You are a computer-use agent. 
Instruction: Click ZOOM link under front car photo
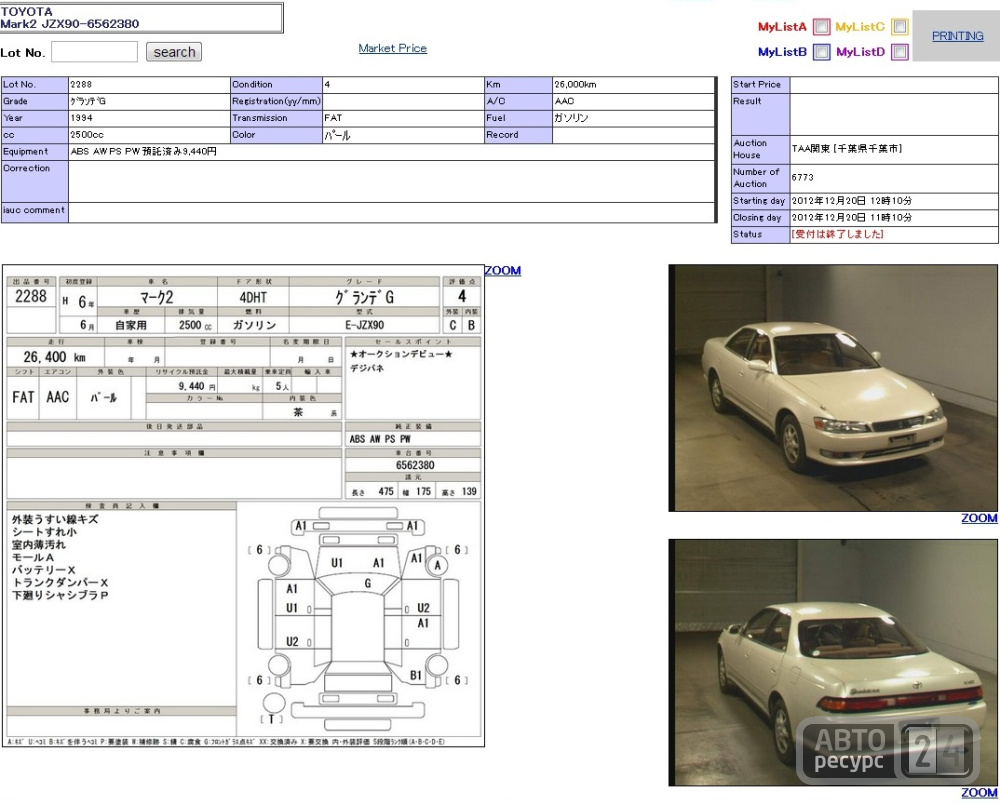pyautogui.click(x=979, y=518)
